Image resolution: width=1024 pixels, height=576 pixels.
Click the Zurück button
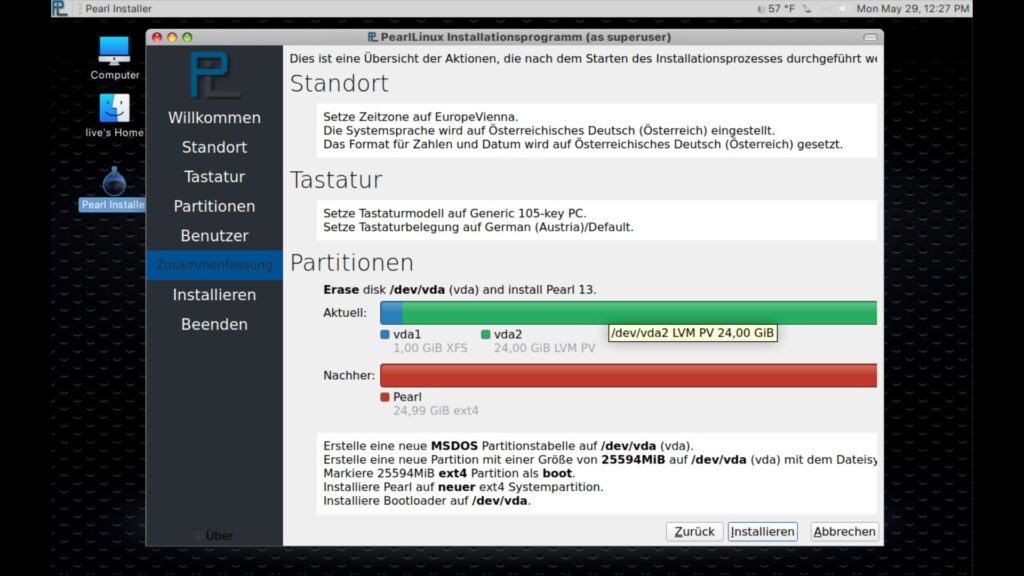pos(694,532)
